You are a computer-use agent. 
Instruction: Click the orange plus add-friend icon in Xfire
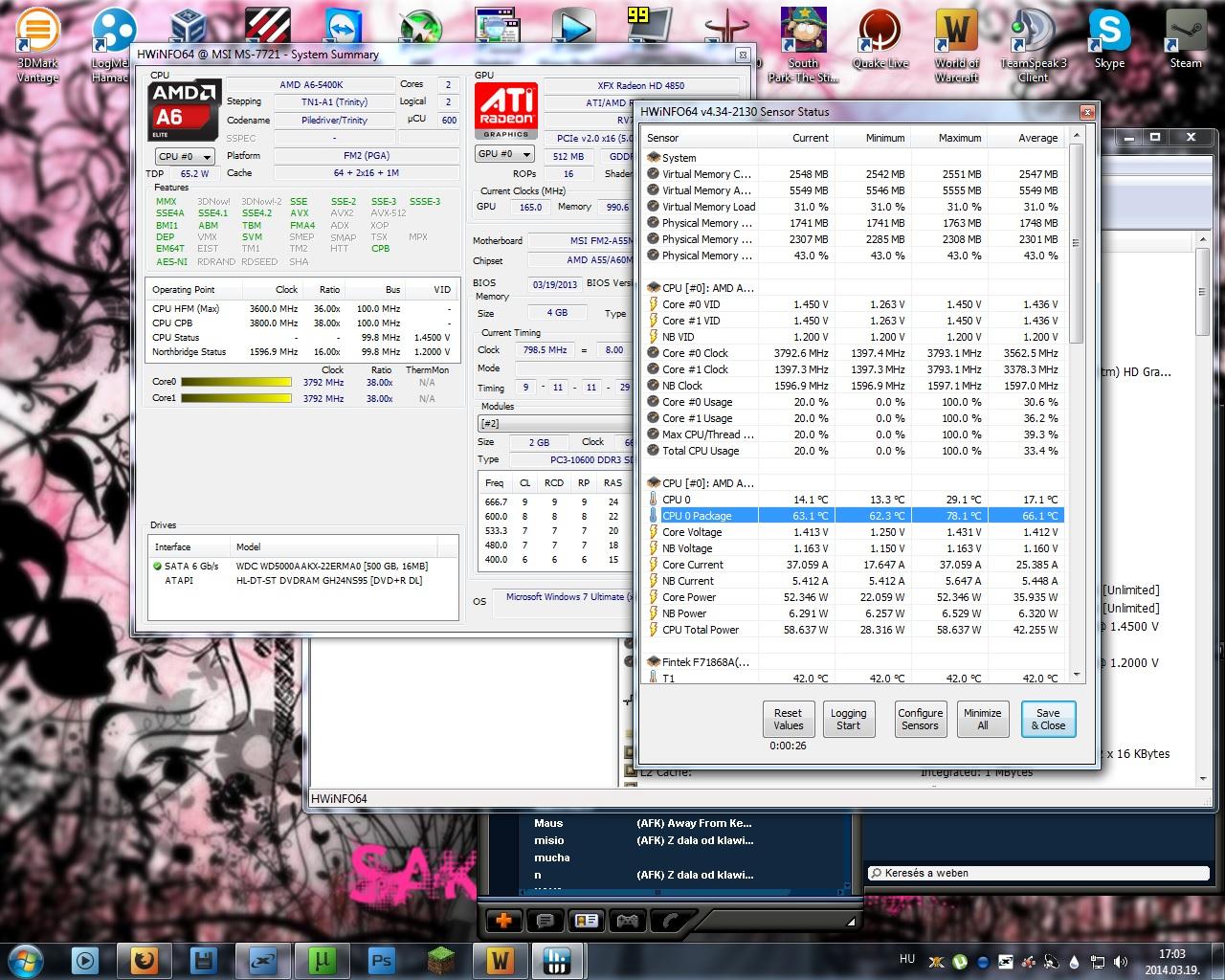tap(503, 921)
